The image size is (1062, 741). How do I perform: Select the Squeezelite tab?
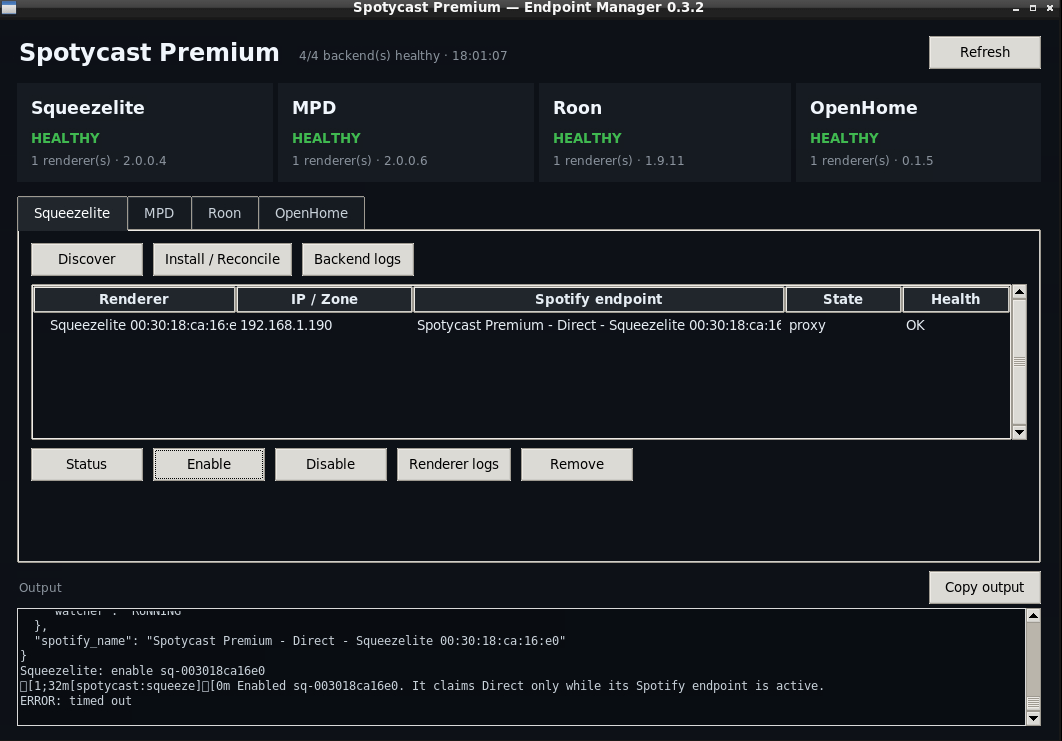(x=72, y=213)
